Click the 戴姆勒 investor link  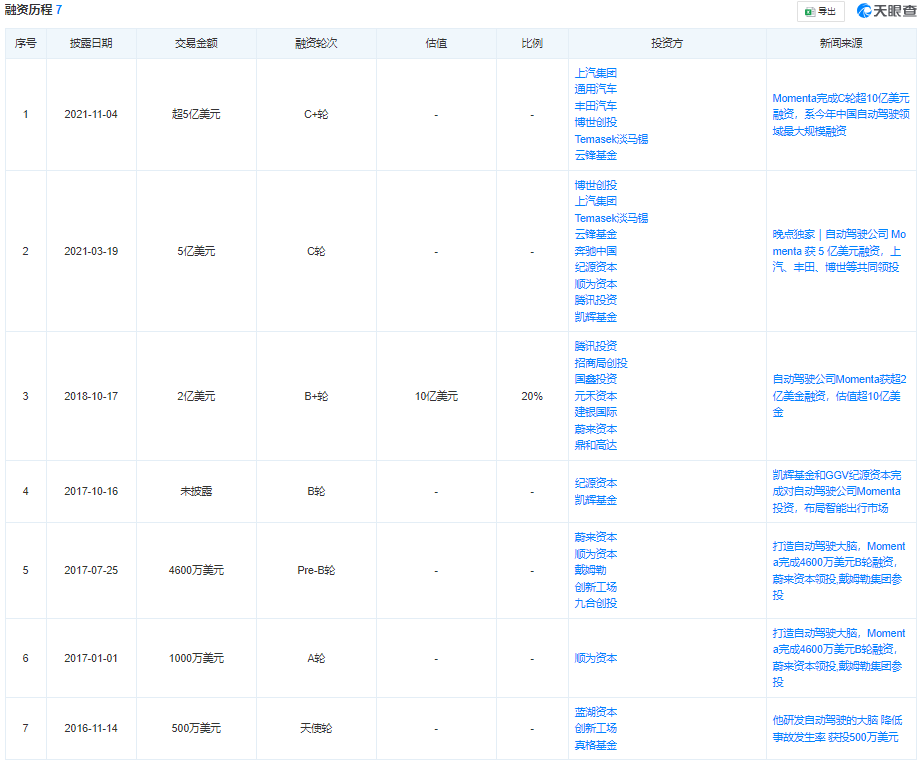click(x=590, y=570)
